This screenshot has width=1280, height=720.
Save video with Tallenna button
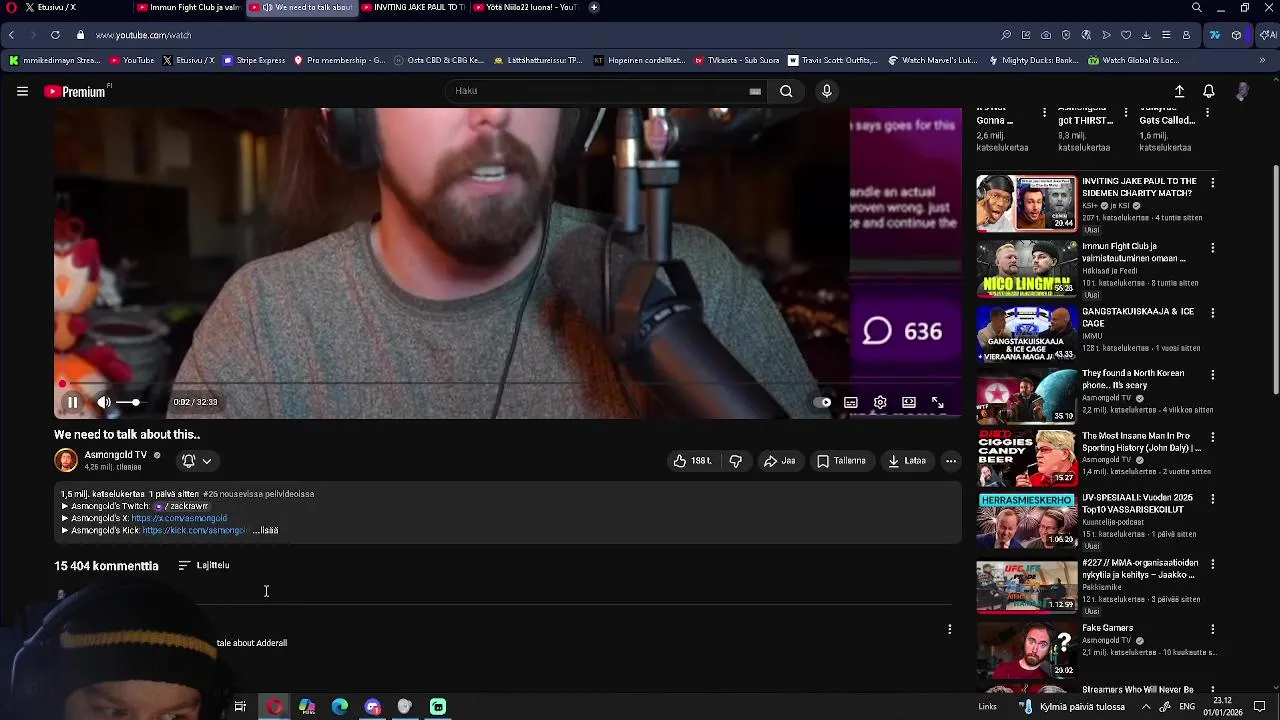pyautogui.click(x=841, y=461)
